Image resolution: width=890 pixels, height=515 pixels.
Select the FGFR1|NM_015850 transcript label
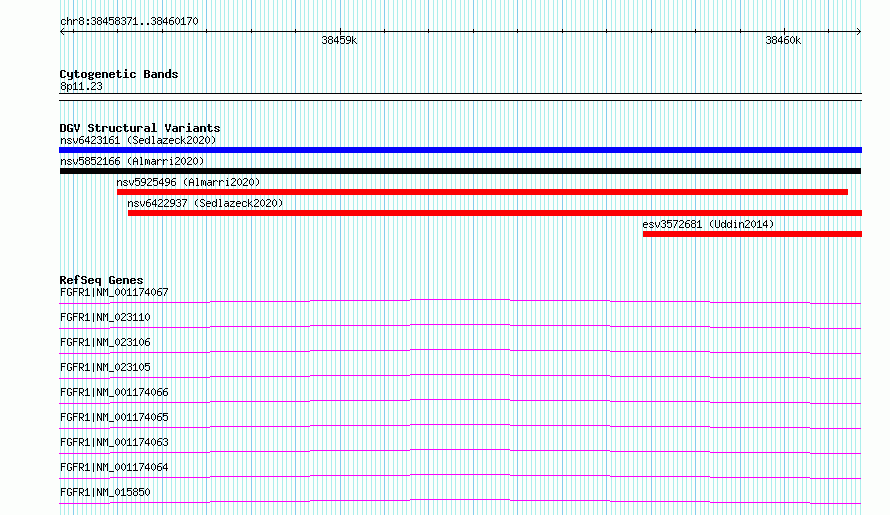(x=105, y=492)
